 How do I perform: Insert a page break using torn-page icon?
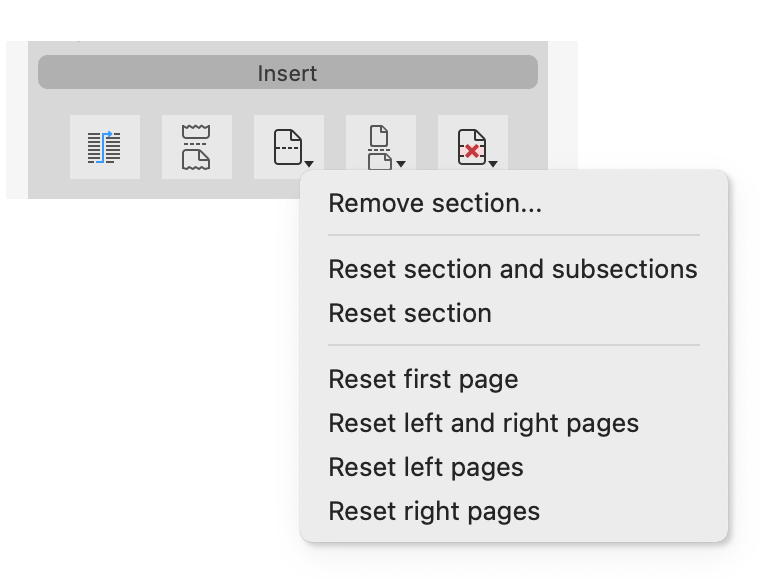[196, 147]
